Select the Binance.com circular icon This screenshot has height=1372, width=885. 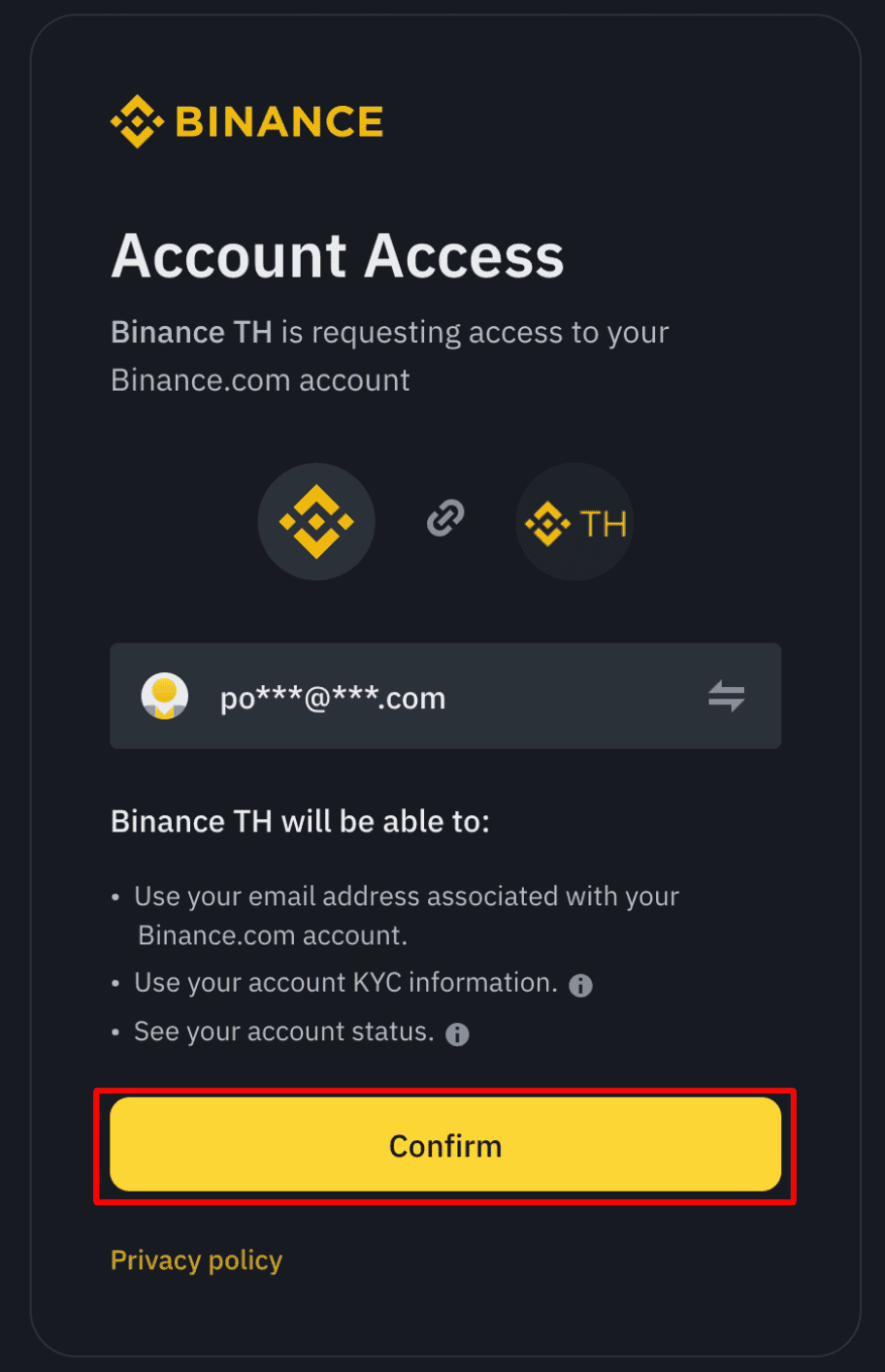pos(316,521)
